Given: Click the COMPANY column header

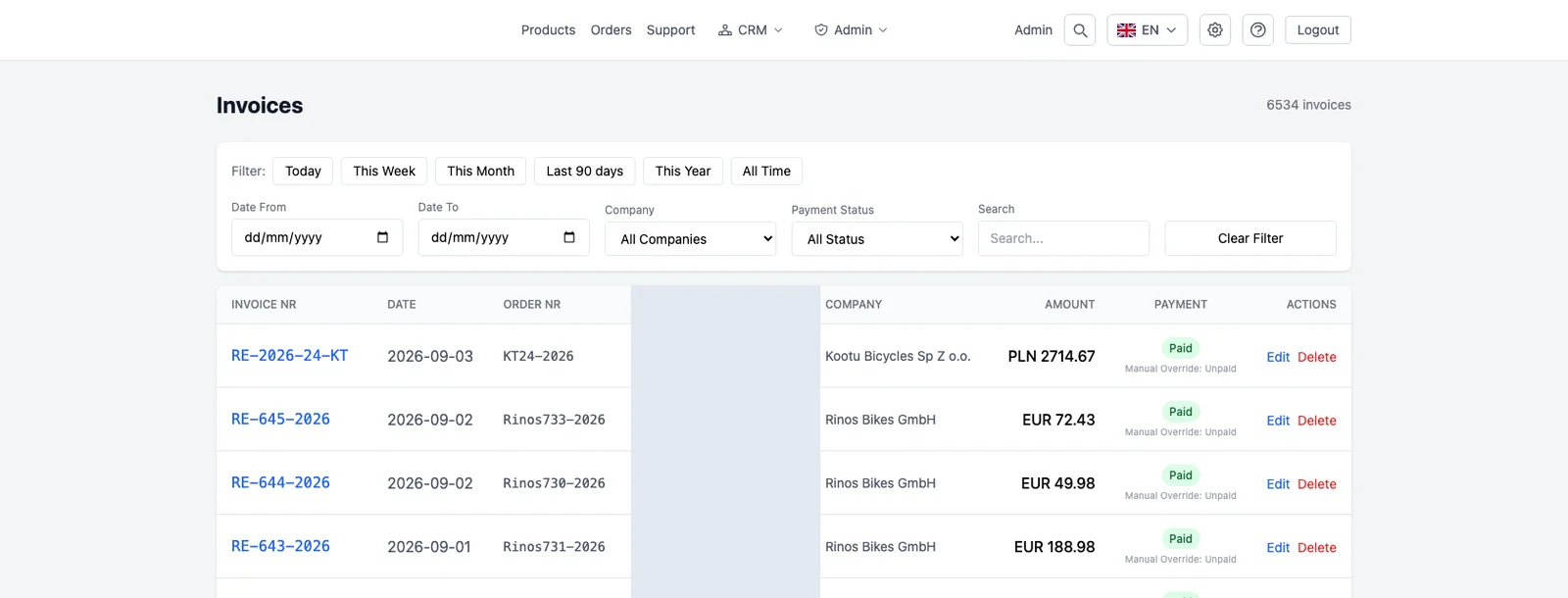Looking at the screenshot, I should 854,305.
